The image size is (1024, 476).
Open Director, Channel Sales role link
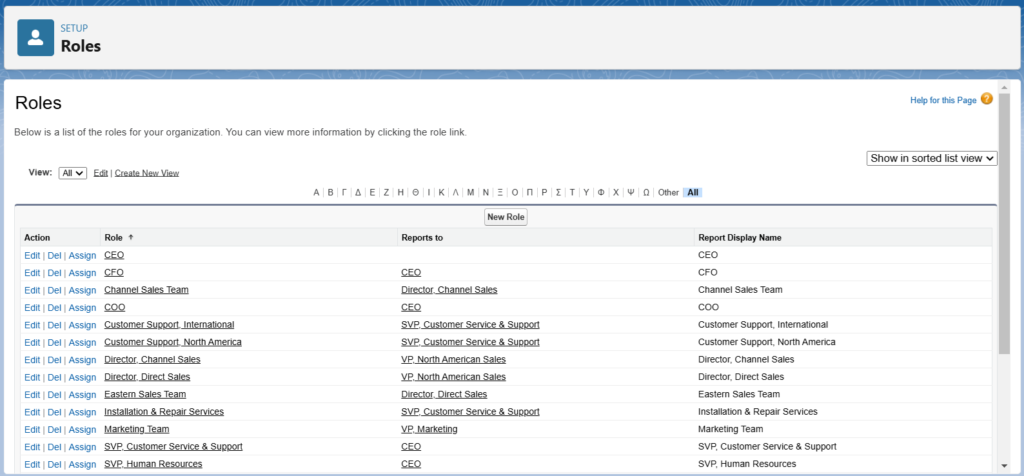click(x=152, y=360)
